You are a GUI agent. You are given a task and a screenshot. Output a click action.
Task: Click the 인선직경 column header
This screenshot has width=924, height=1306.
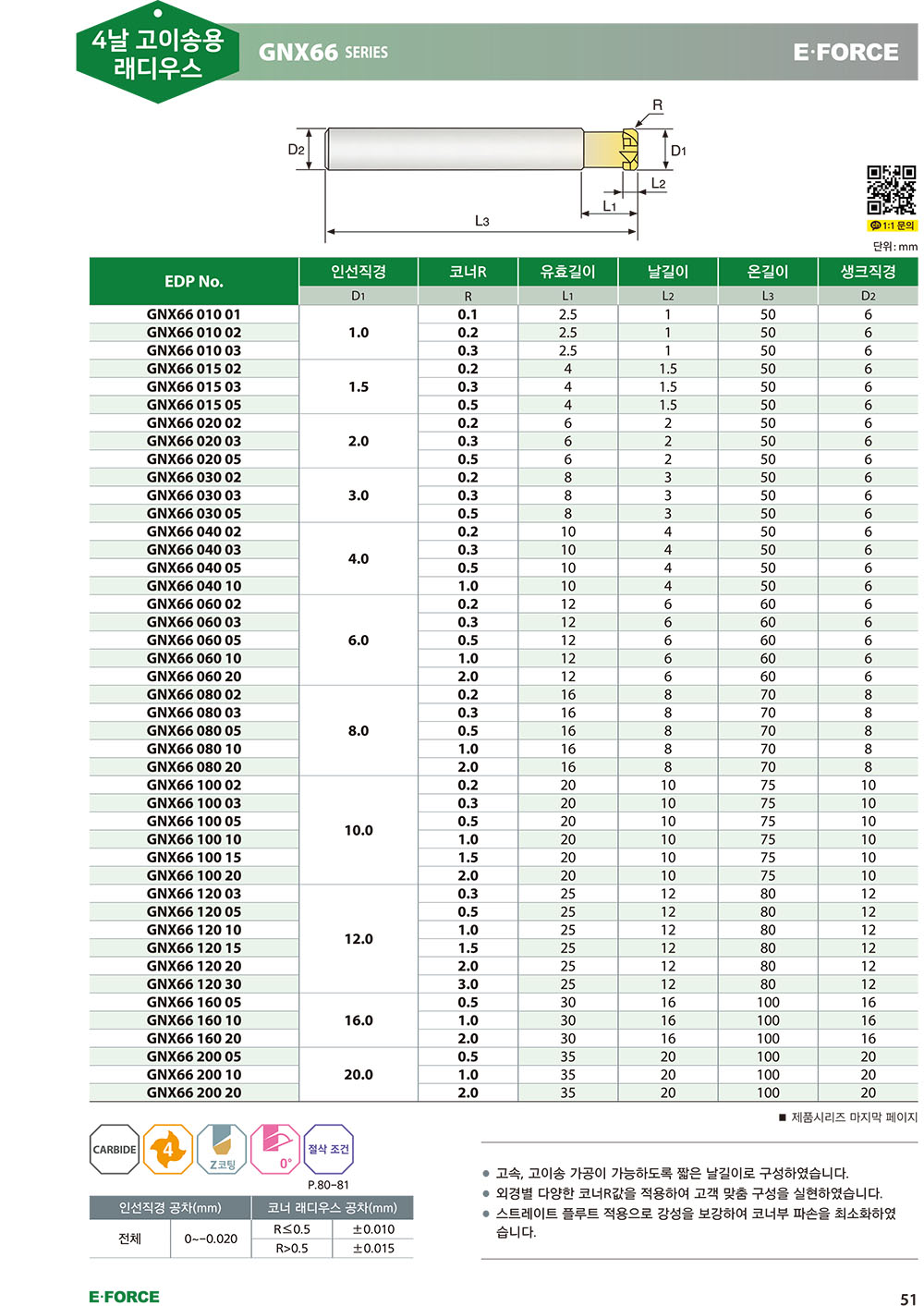359,272
